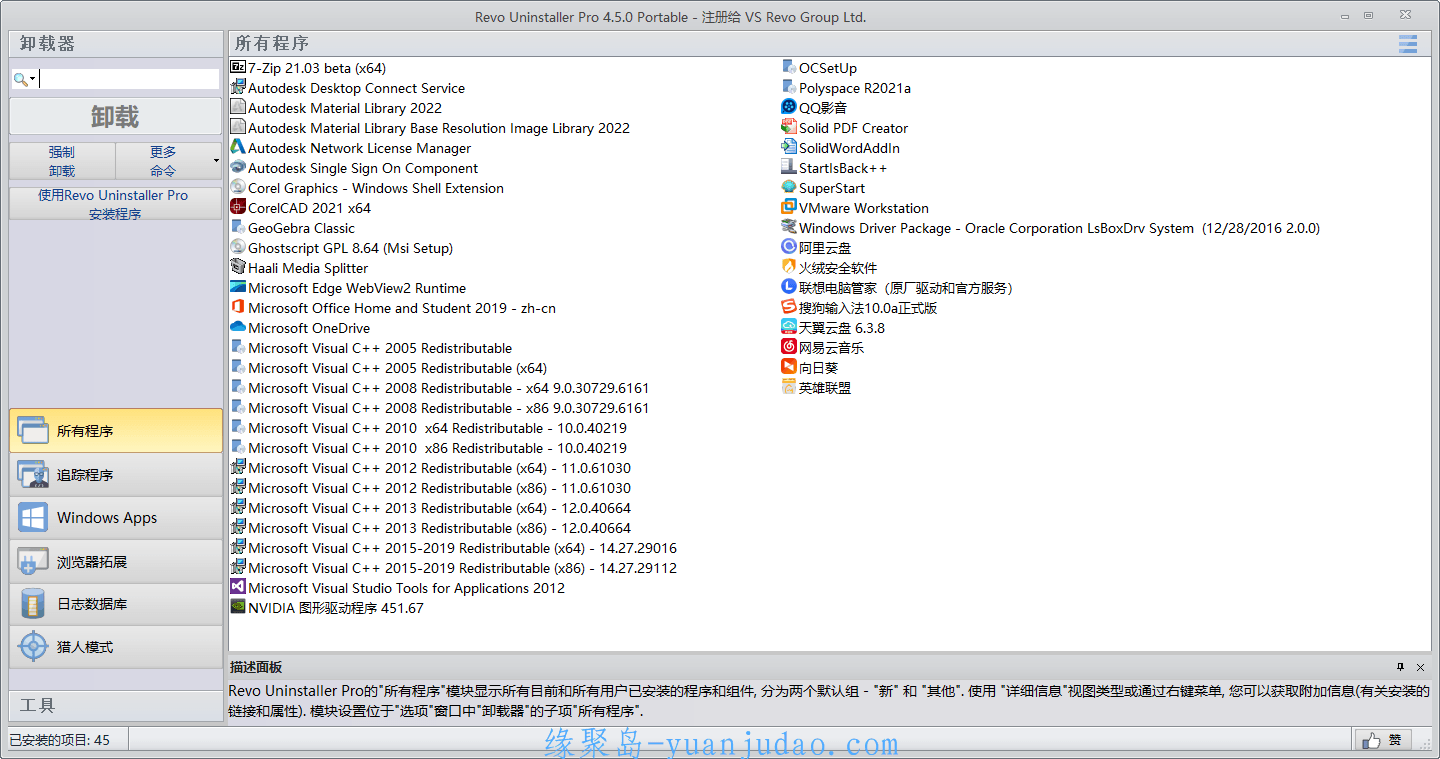1440x759 pixels.
Task: Click 使用Revo Uninstaller Pro安装程序 button
Action: click(116, 204)
